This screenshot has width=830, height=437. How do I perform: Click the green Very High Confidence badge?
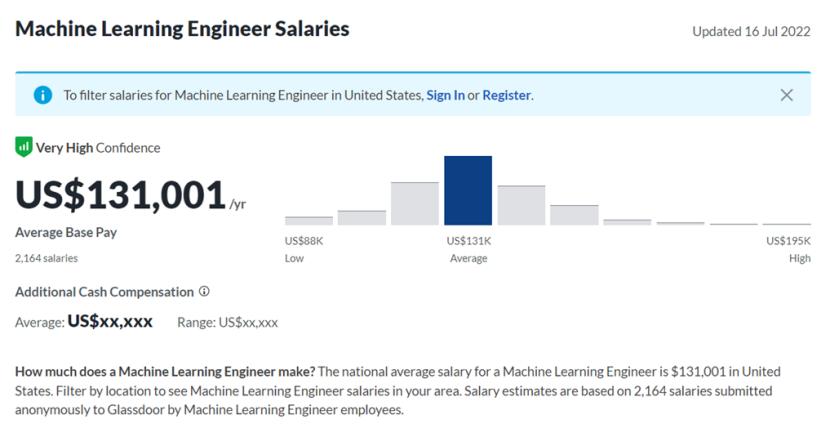pos(24,147)
